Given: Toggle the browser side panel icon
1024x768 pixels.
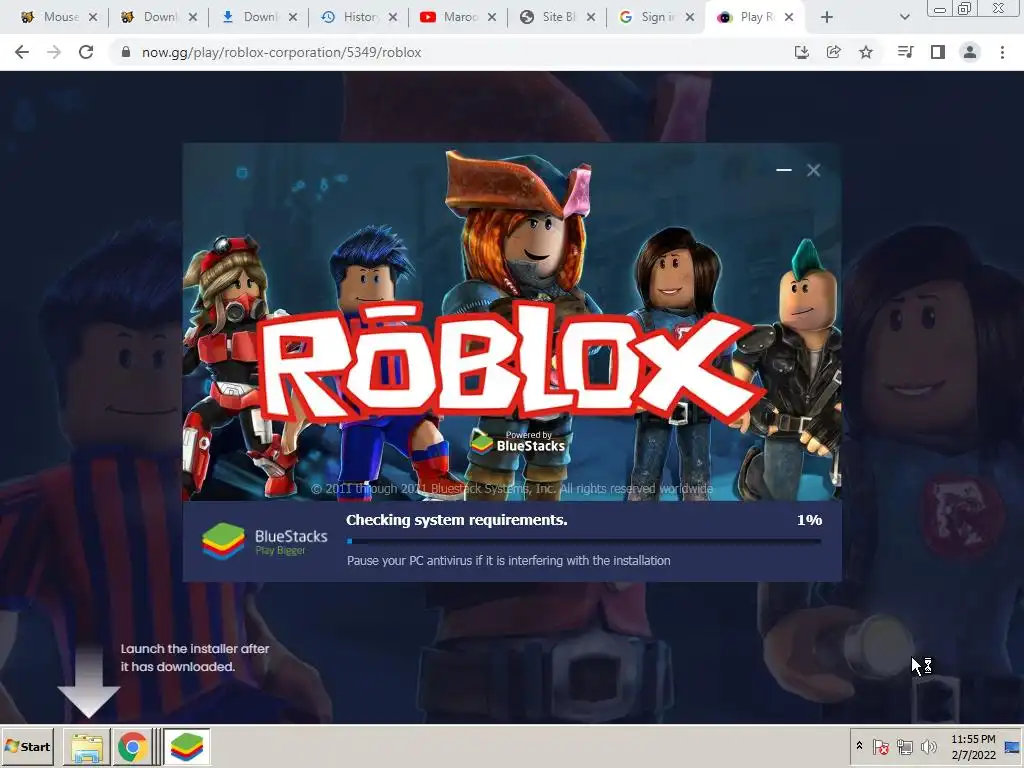Looking at the screenshot, I should (x=938, y=52).
